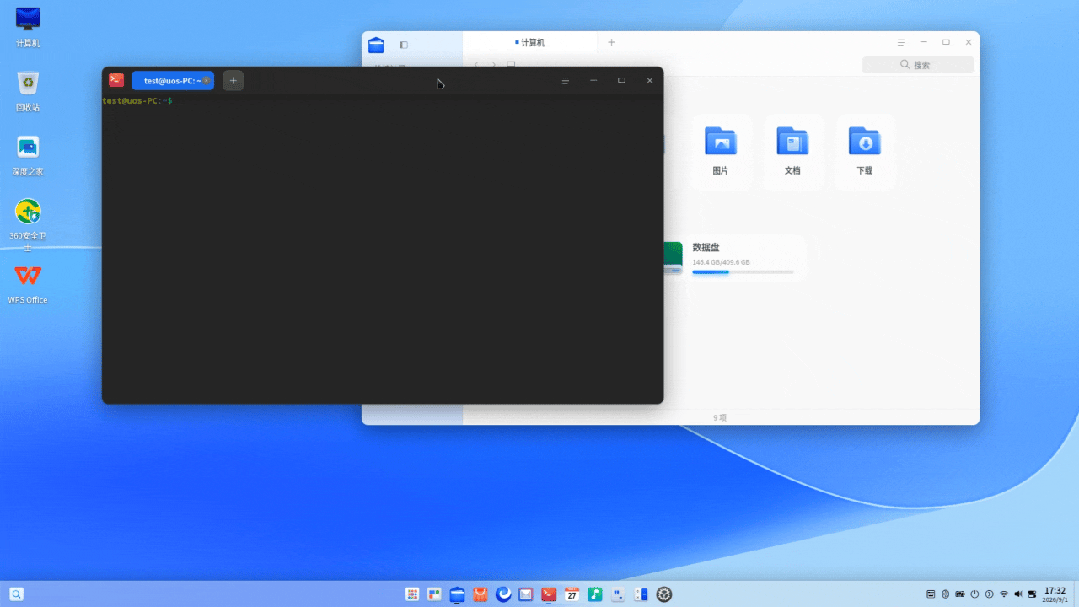Close the test@uos-PC terminal tab
This screenshot has width=1079, height=607.
click(x=206, y=81)
